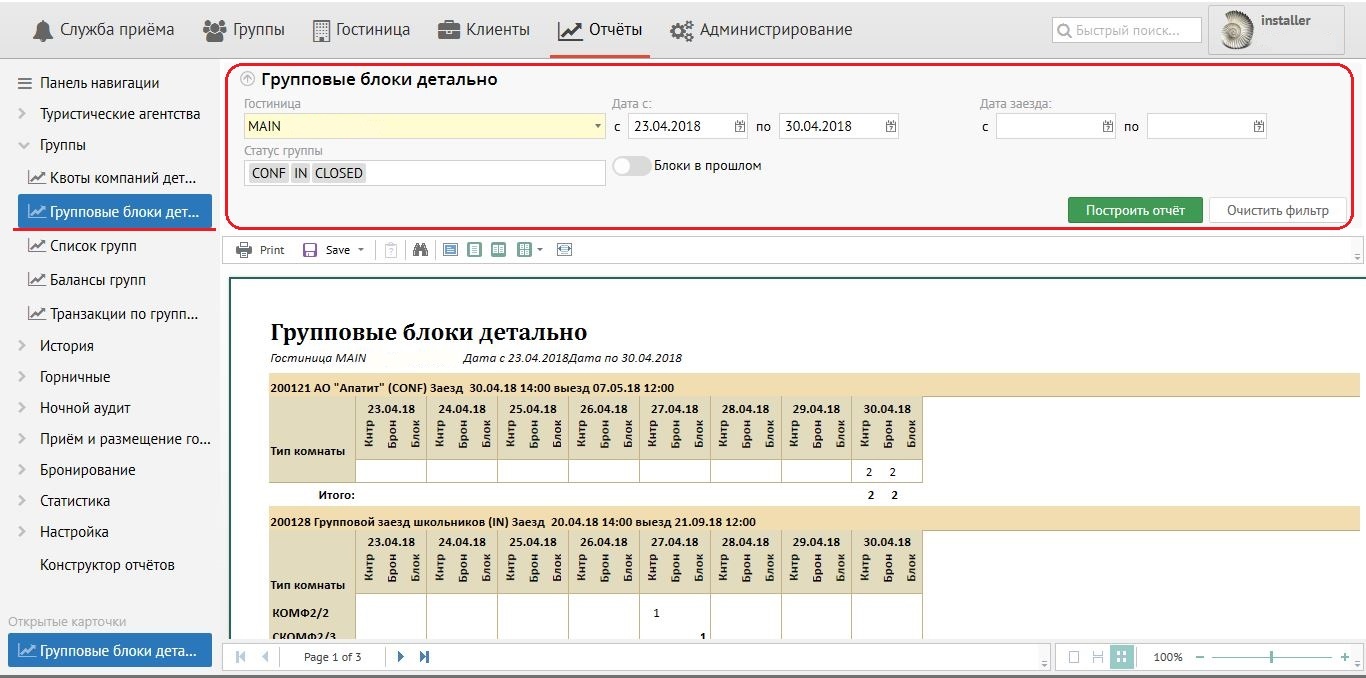Open the Гостиница MAIN dropdown

[598, 127]
